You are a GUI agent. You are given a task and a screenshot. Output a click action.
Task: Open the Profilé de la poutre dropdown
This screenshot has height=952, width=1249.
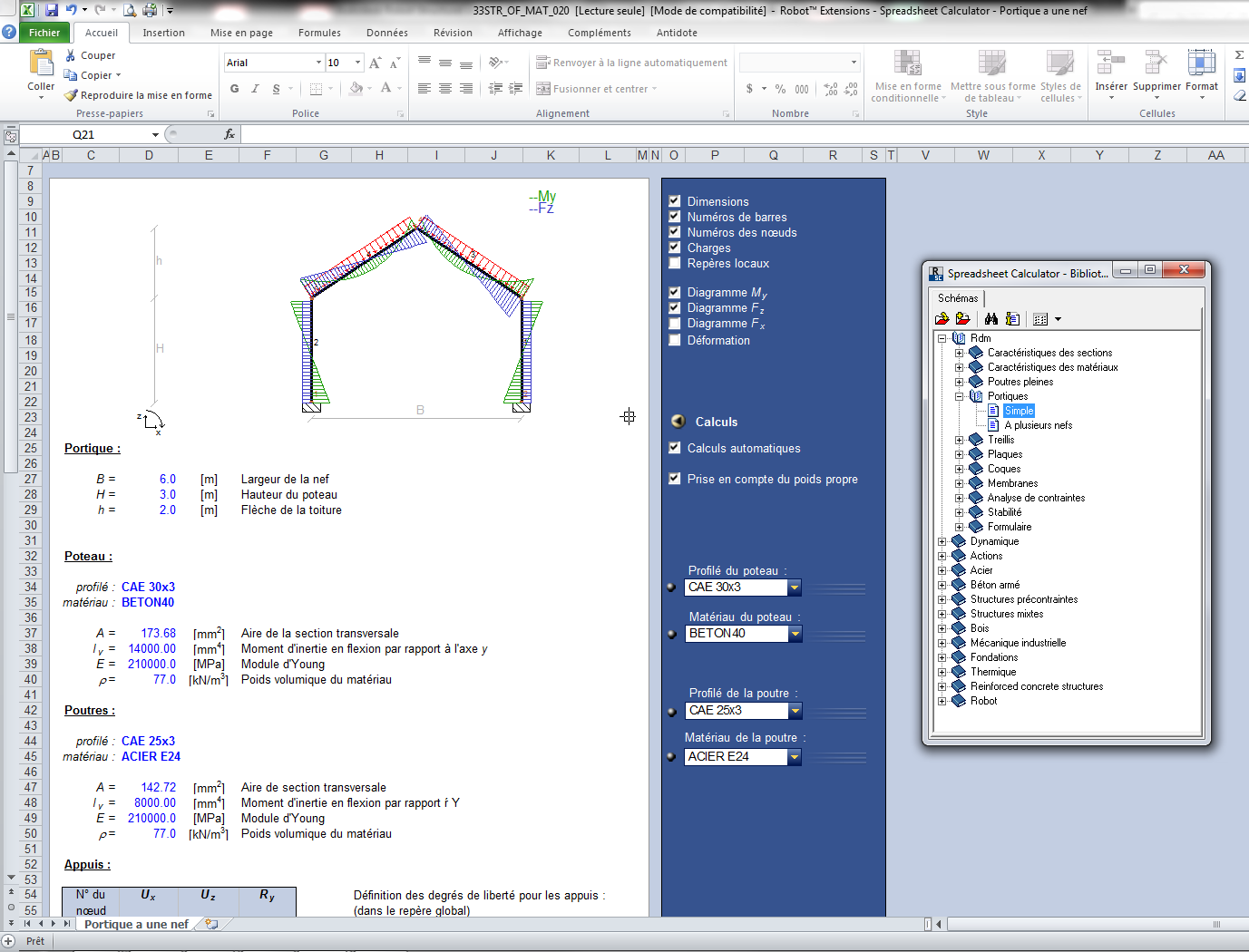[794, 711]
